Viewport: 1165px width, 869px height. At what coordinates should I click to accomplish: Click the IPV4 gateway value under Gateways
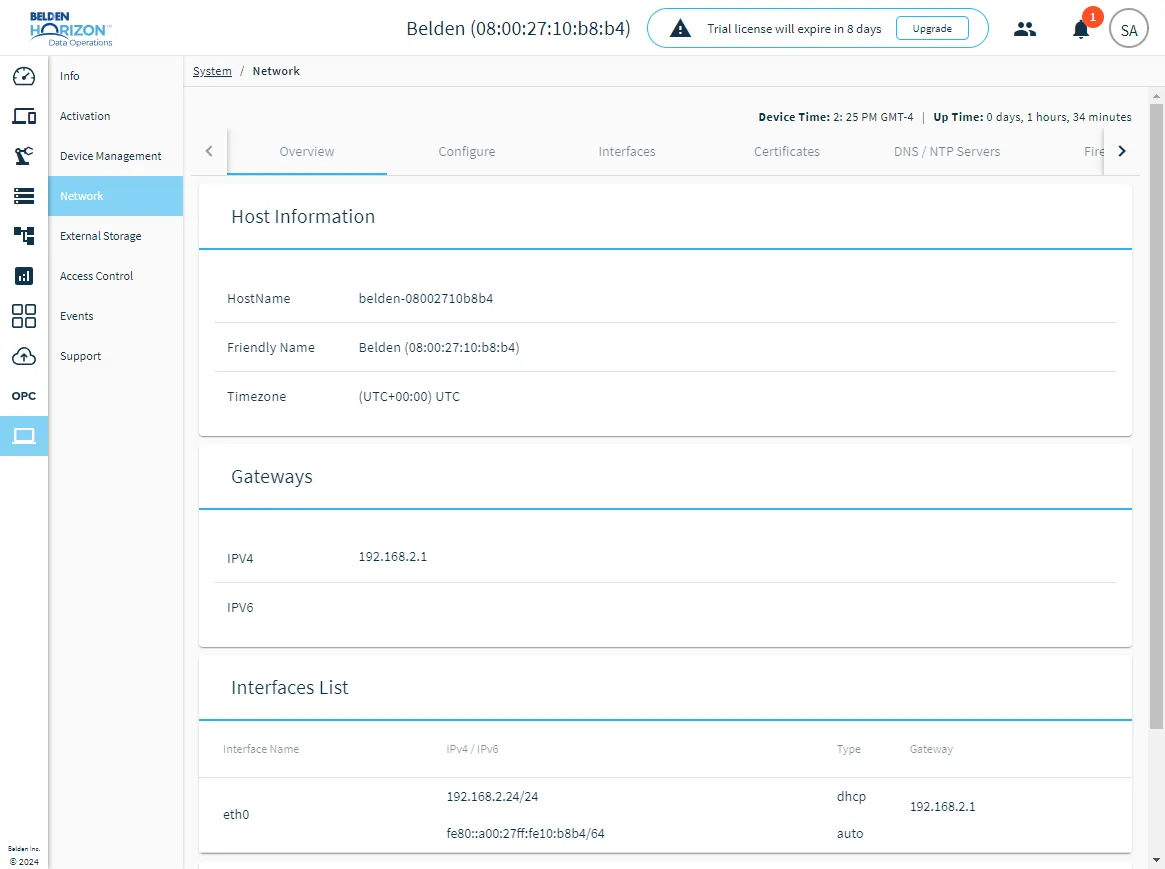click(393, 557)
